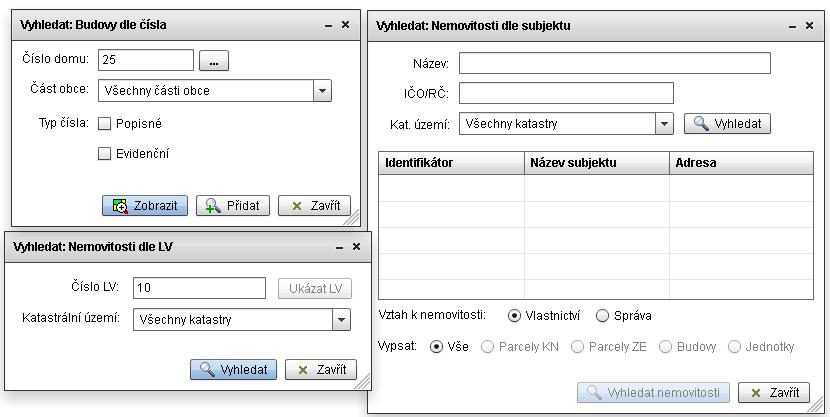Click the Ukázat LV button
The width and height of the screenshot is (830, 417).
pos(315,289)
